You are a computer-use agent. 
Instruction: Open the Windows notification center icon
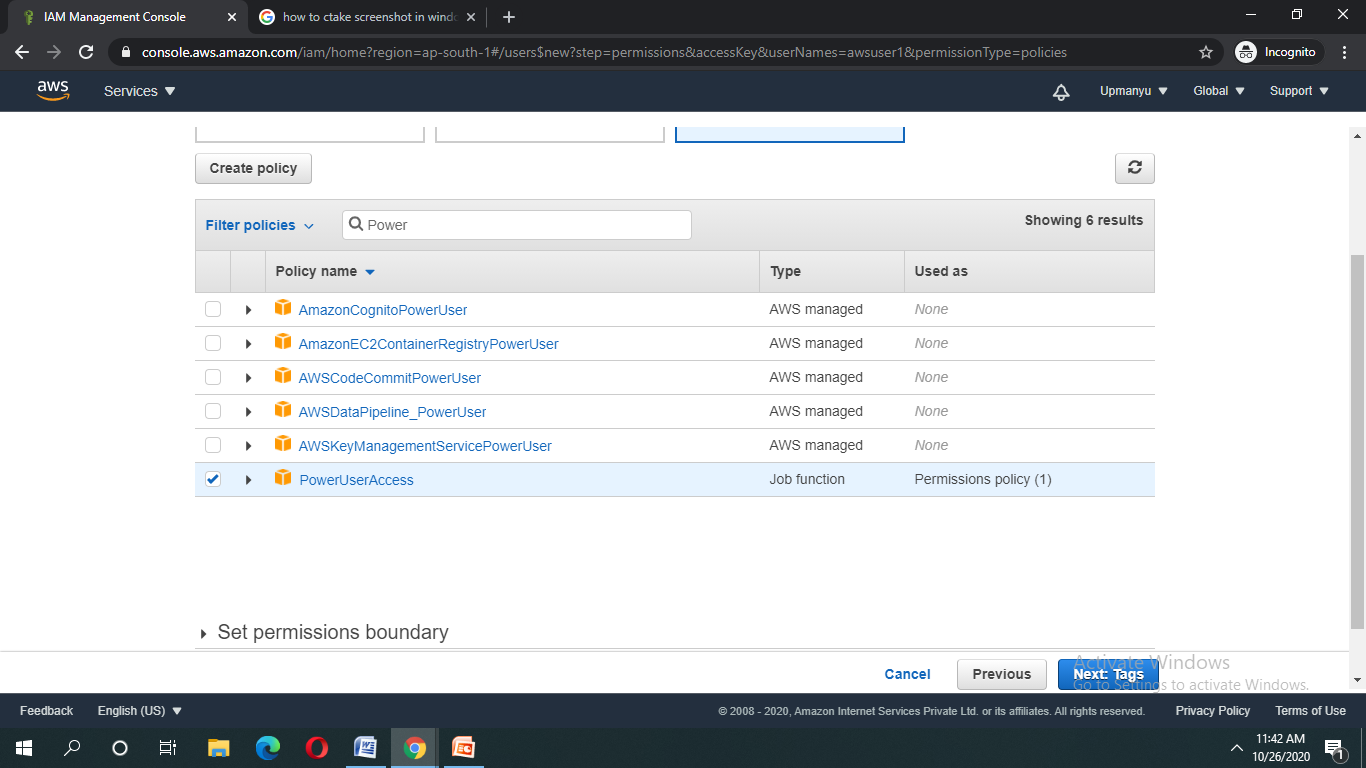pos(1333,748)
